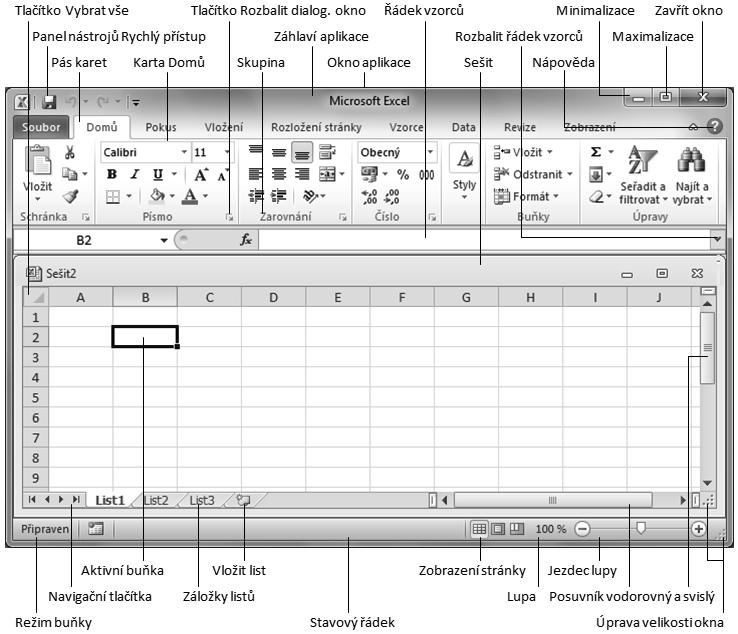The image size is (738, 634).
Task: Click the macro recording icon in status bar
Action: (x=96, y=529)
